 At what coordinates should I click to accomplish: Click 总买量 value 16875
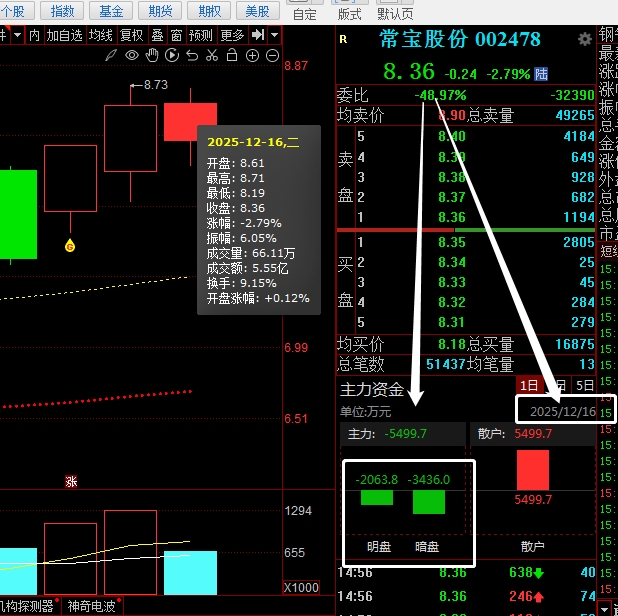pyautogui.click(x=575, y=344)
